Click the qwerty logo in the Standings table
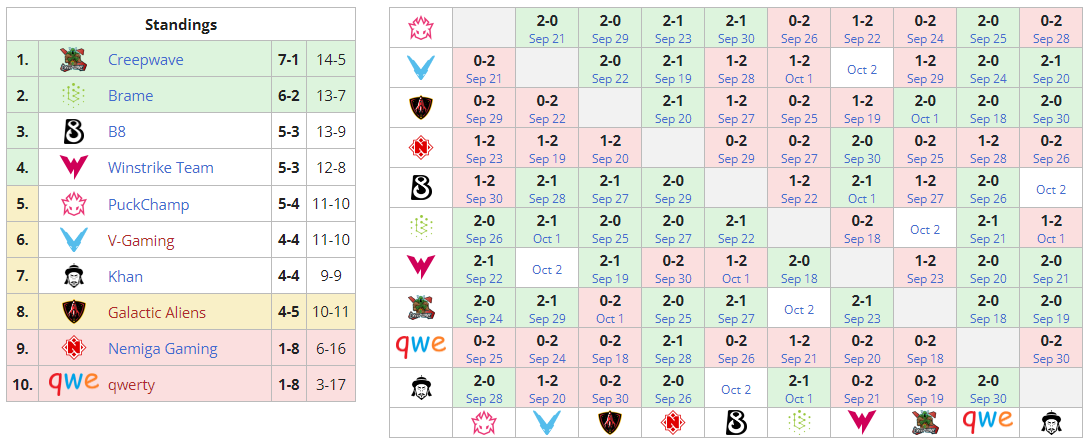This screenshot has width=1091, height=444. pyautogui.click(x=72, y=383)
